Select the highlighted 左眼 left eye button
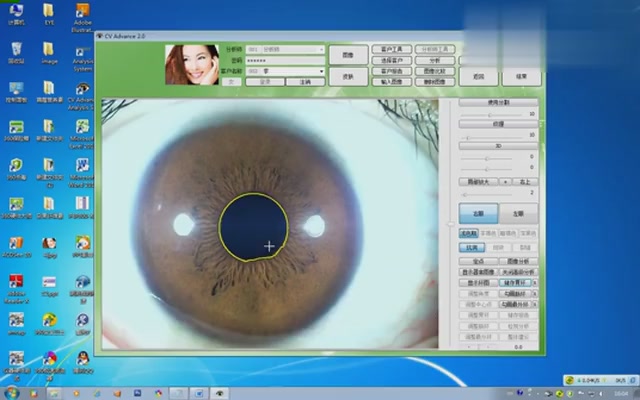This screenshot has width=640, height=400. [x=478, y=213]
